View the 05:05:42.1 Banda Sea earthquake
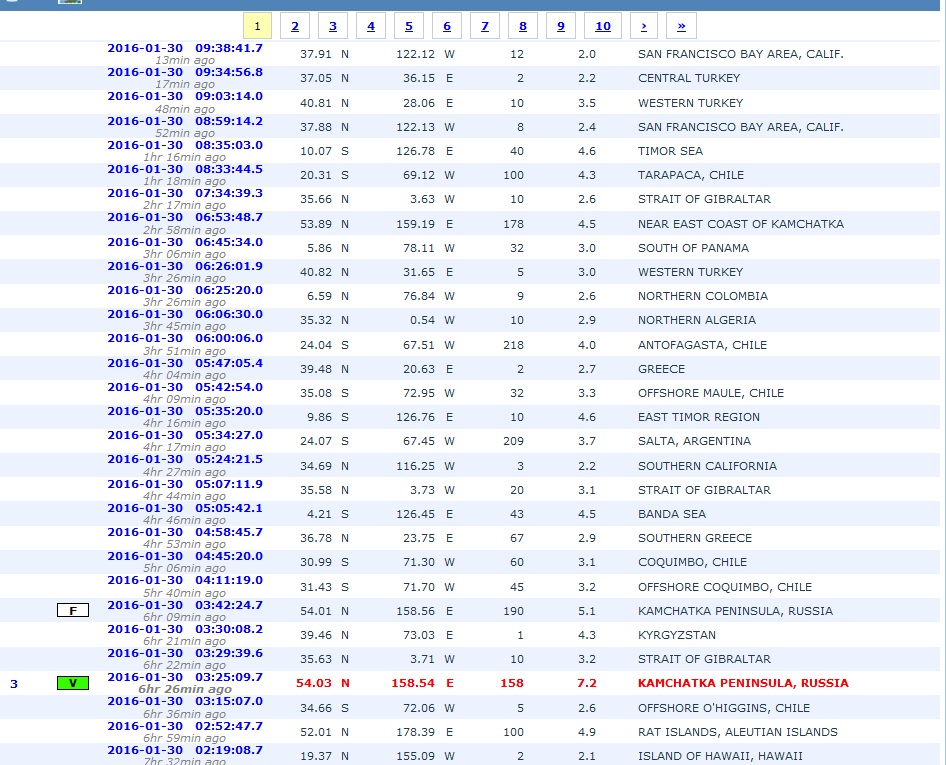The image size is (946, 765). (185, 509)
